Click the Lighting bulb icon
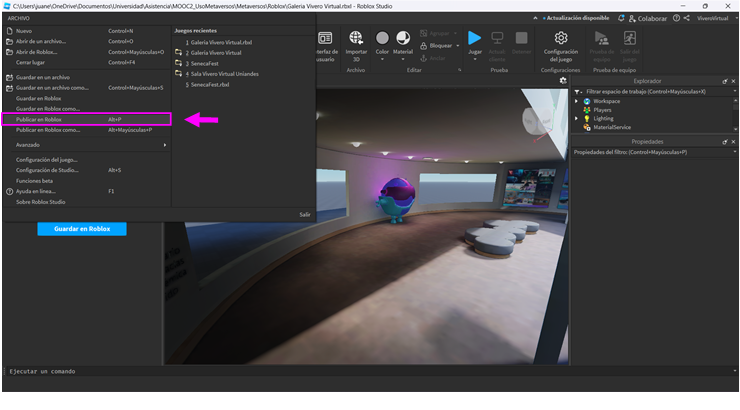Image resolution: width=740 pixels, height=410 pixels. tap(587, 118)
